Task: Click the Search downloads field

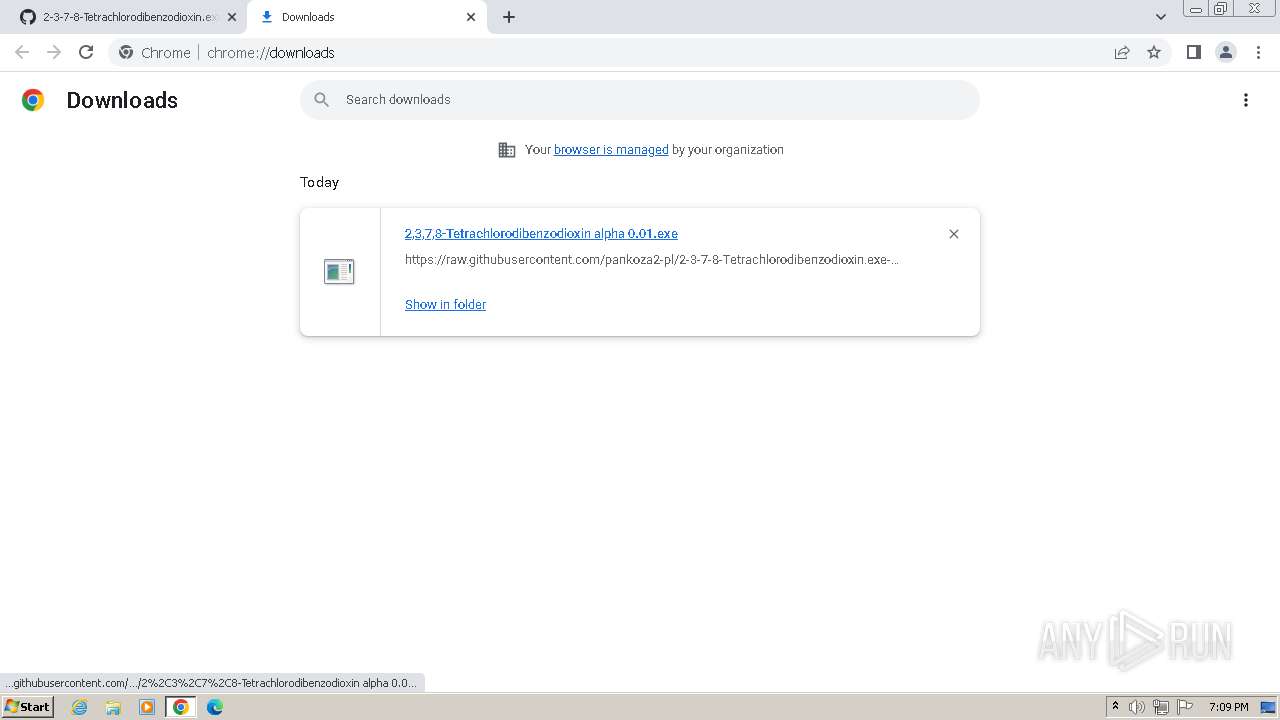Action: (x=640, y=100)
